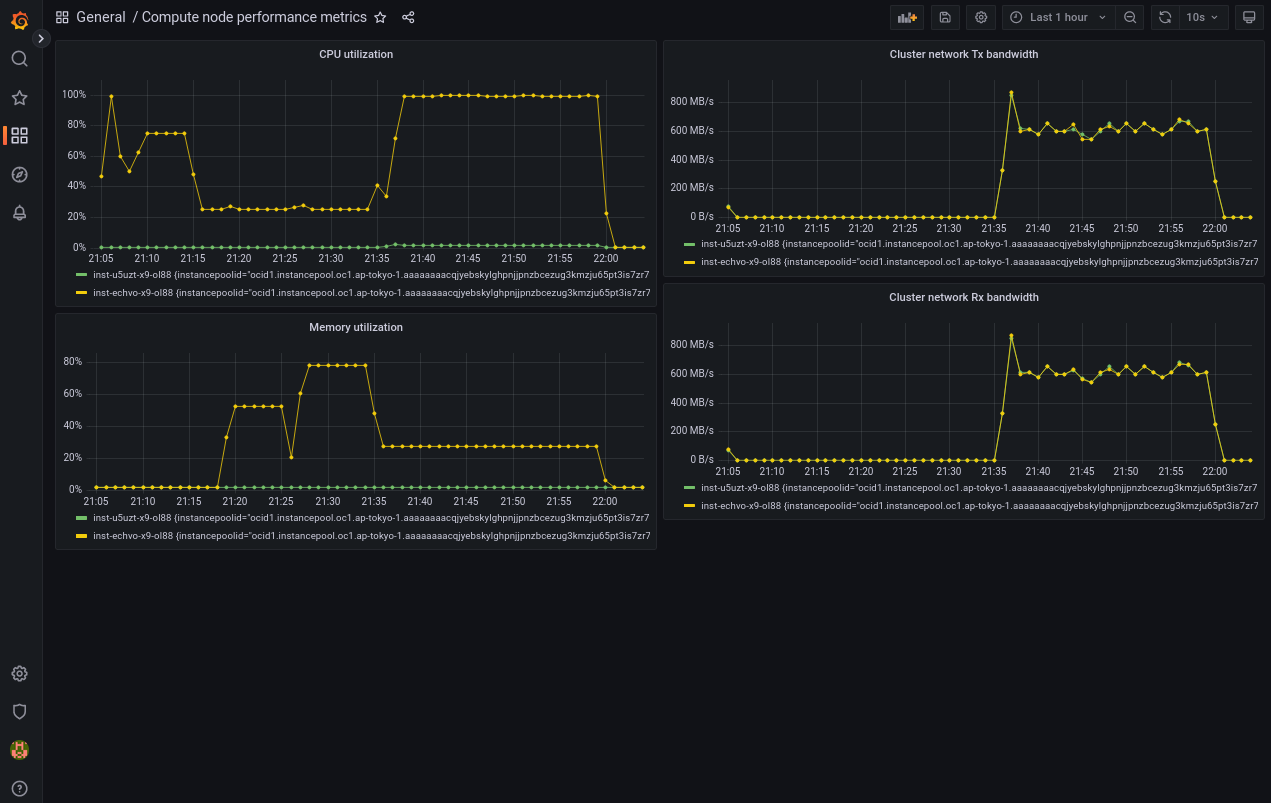1271x803 pixels.
Task: Click yellow color swatch in Rx legend
Action: pyautogui.click(x=689, y=506)
